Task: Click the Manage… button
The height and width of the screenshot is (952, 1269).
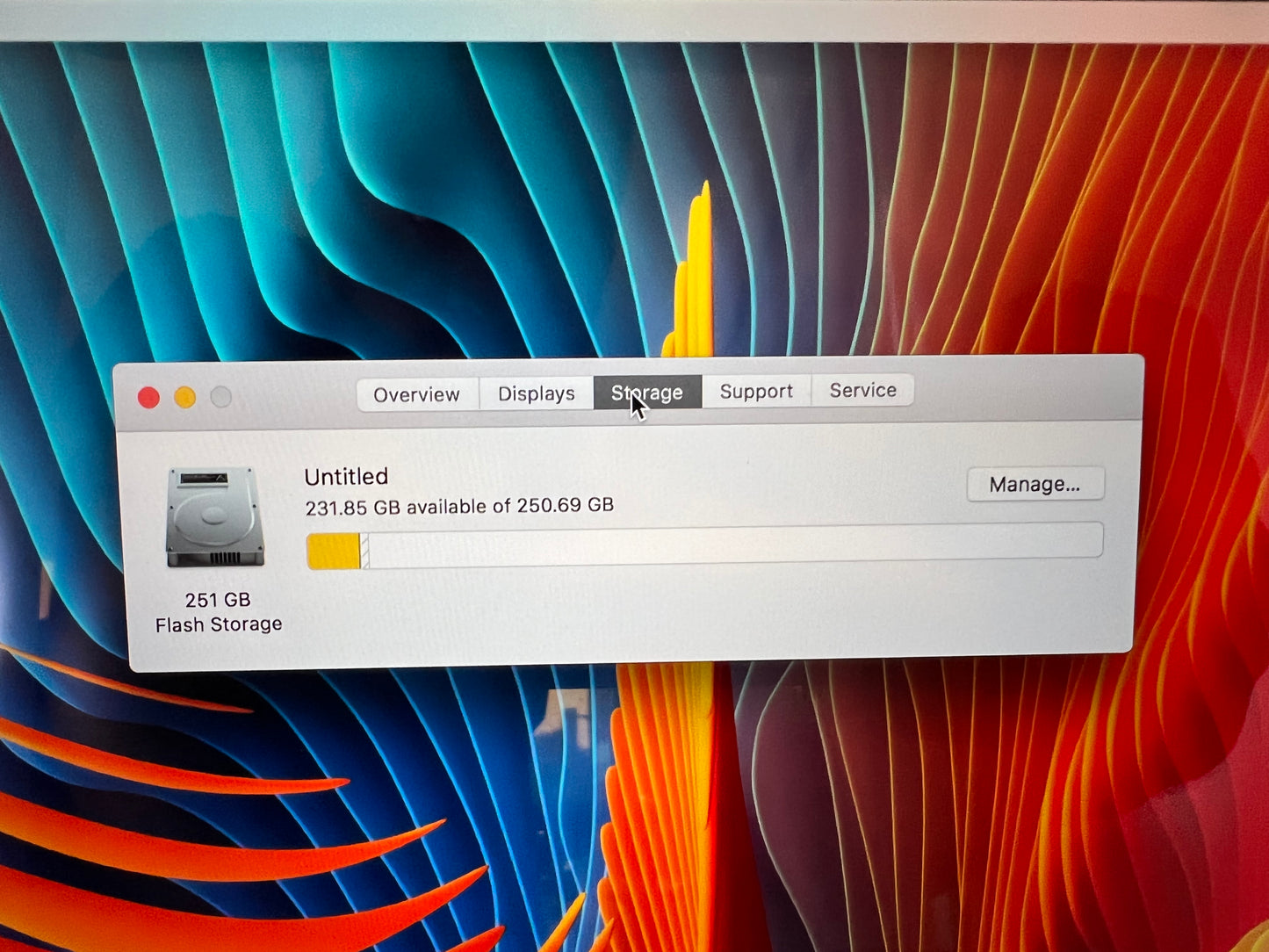Action: coord(1035,484)
